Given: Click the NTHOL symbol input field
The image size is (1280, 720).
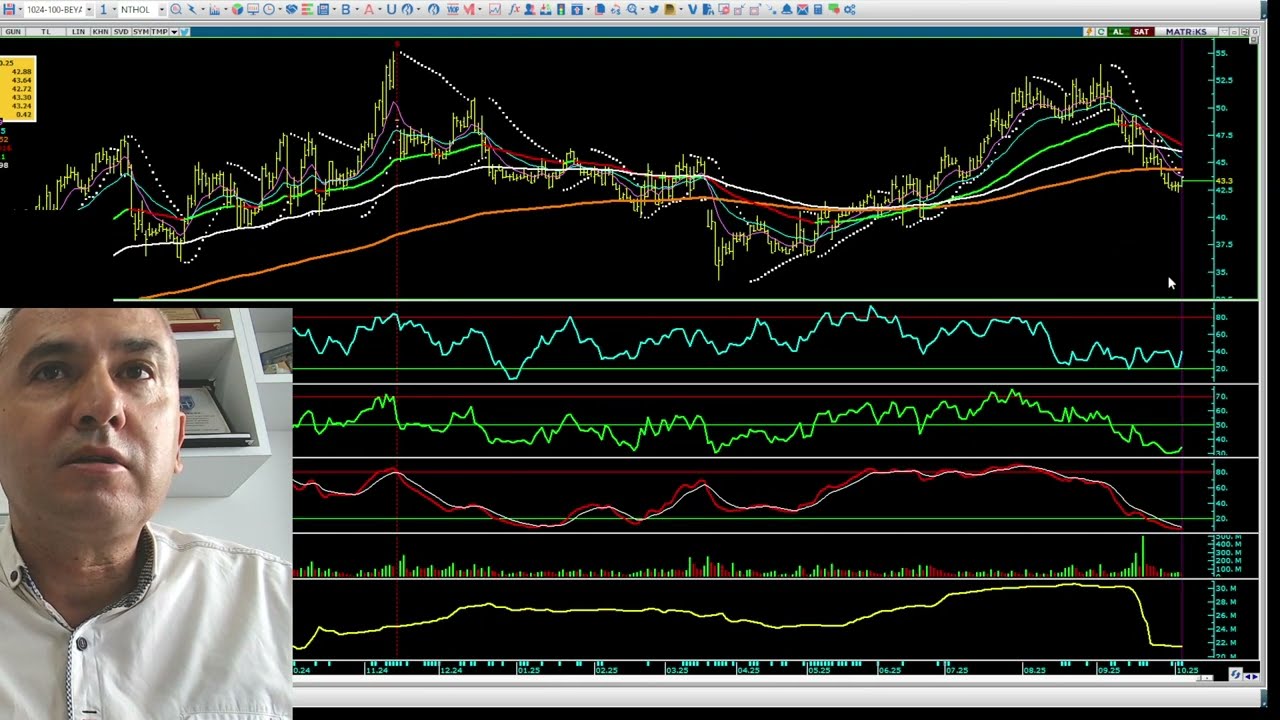Looking at the screenshot, I should [x=139, y=9].
